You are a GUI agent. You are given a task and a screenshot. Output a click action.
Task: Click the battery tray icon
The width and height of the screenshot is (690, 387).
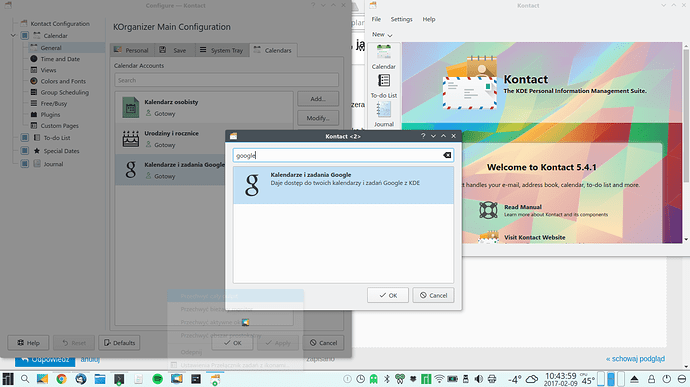452,379
